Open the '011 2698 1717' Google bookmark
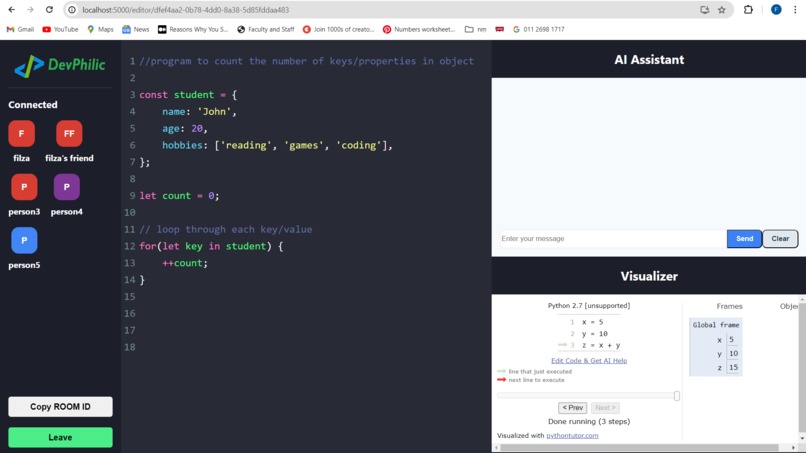The image size is (806, 453). coord(539,29)
